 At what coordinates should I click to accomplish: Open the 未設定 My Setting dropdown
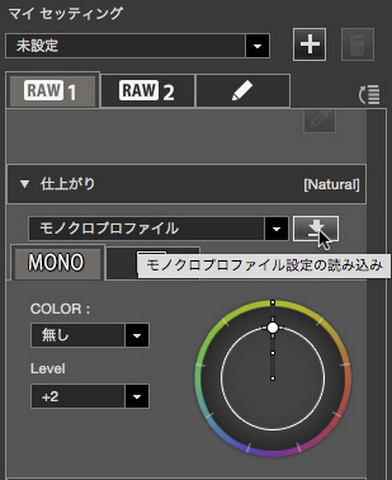137,46
